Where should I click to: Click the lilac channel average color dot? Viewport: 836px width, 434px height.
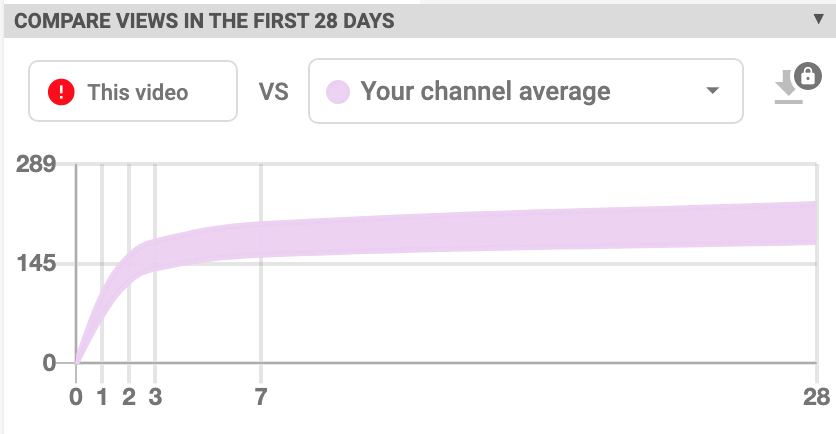[338, 92]
